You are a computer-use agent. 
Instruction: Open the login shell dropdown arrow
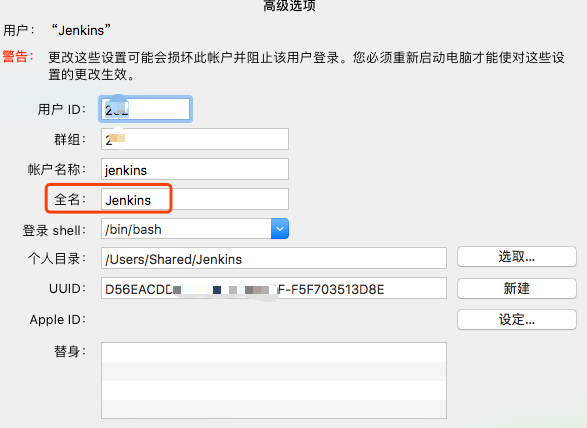click(x=280, y=229)
